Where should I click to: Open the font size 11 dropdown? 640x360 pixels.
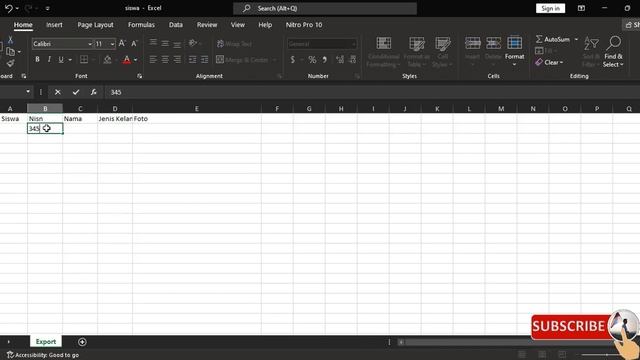point(112,44)
